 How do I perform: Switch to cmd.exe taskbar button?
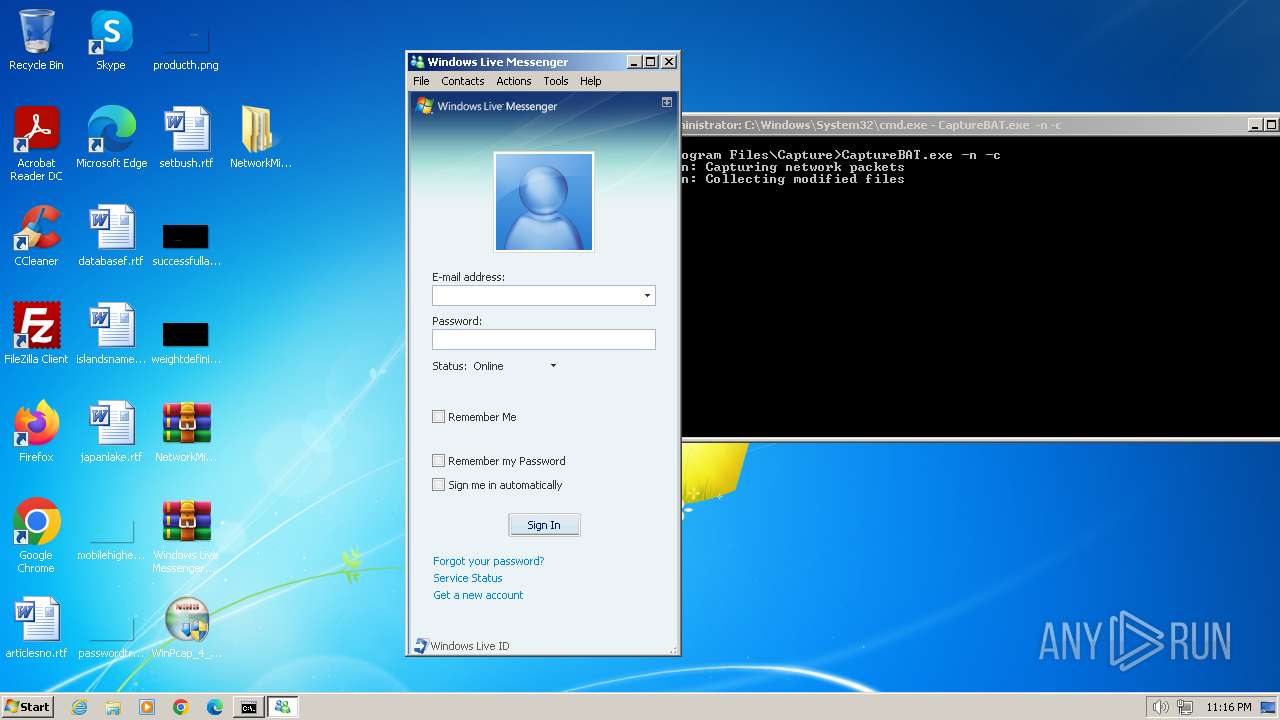click(248, 707)
